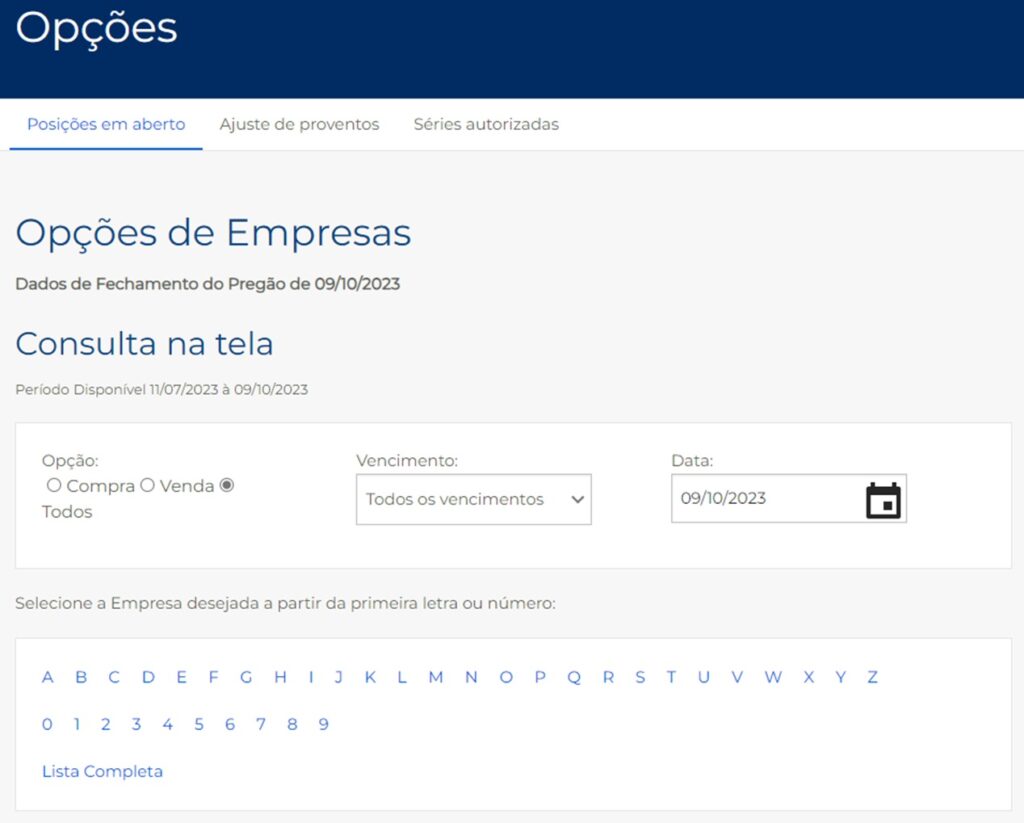Select companies starting with letter P

(x=540, y=677)
